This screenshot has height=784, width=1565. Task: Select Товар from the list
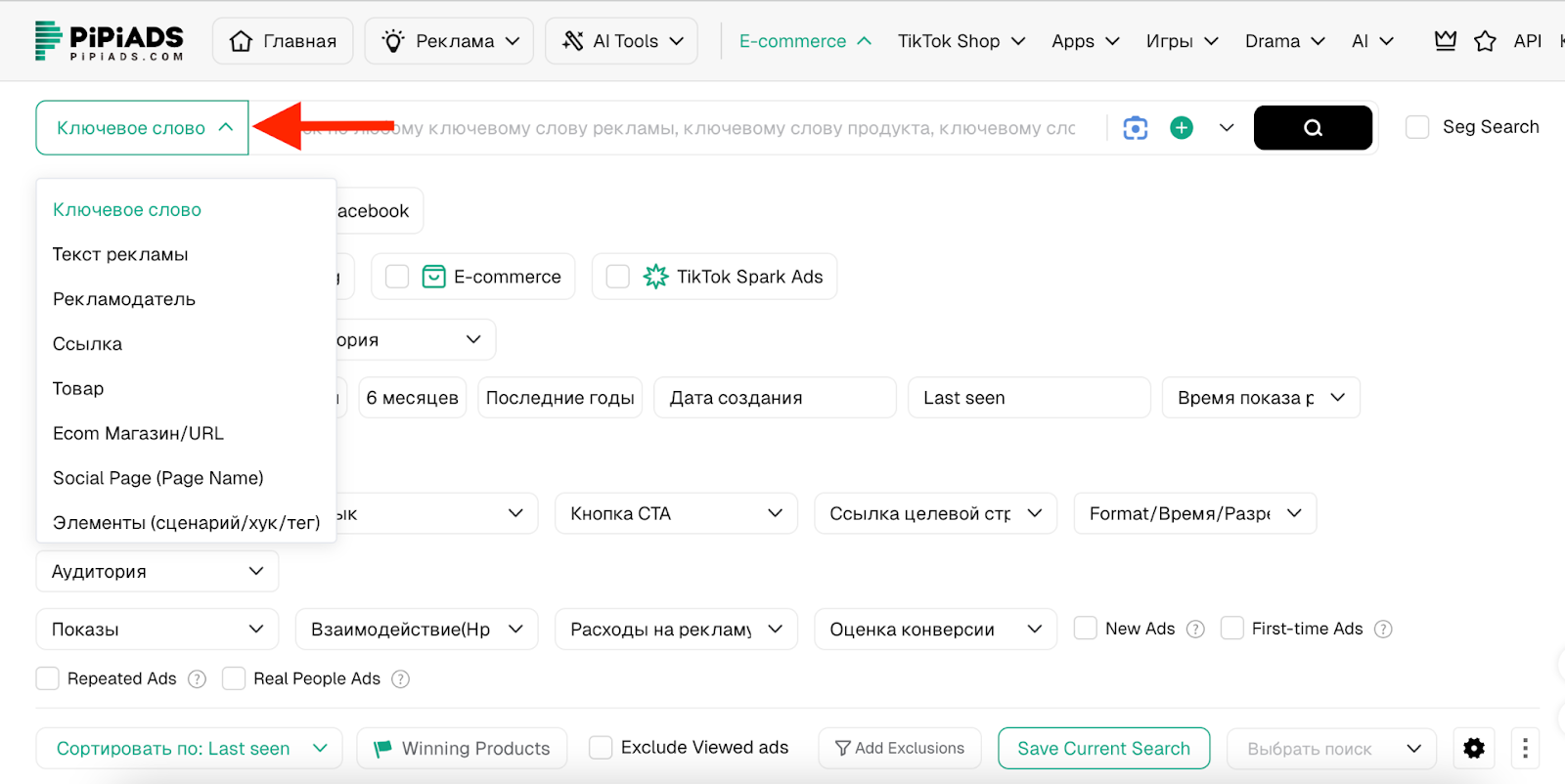[x=186, y=389]
